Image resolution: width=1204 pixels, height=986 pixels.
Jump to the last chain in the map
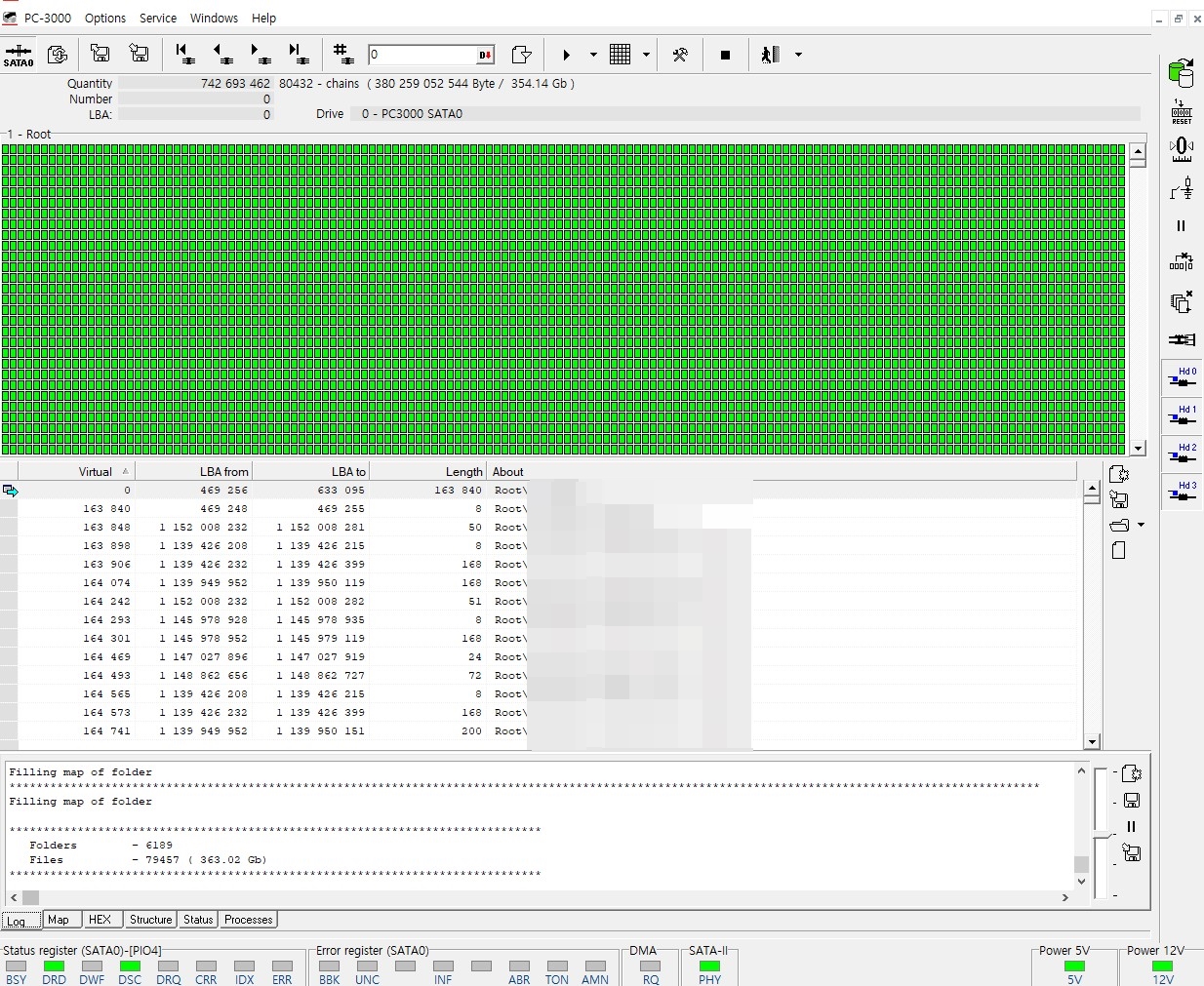[x=299, y=55]
